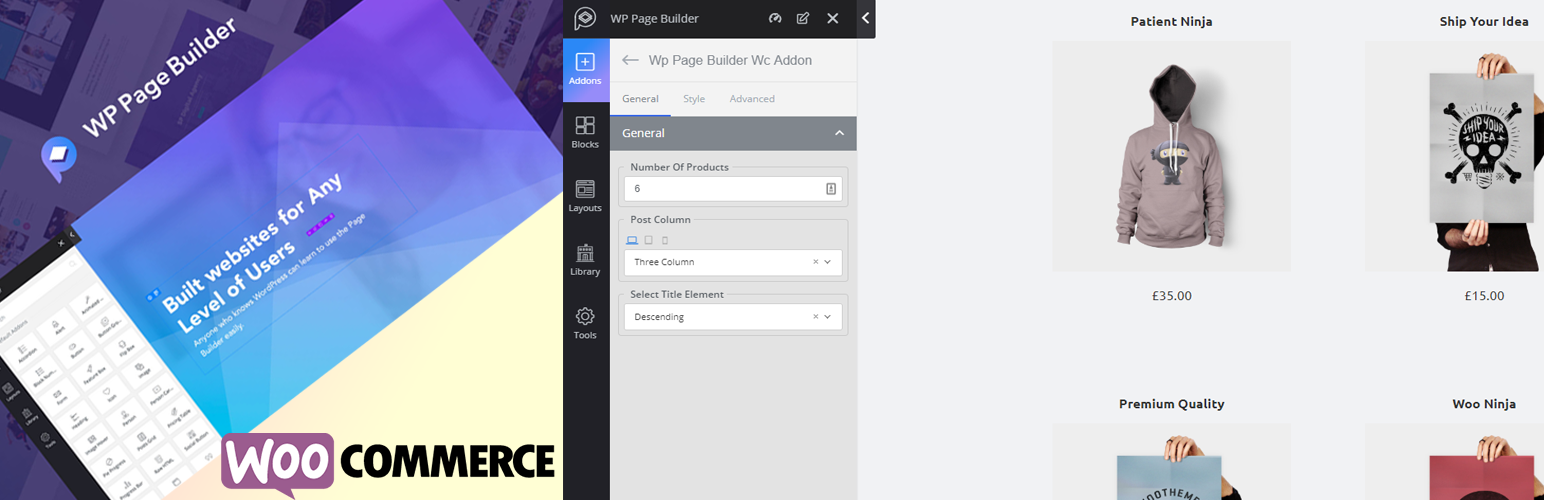Click the edit pencil icon in builder header
Image resolution: width=1544 pixels, height=500 pixels.
point(803,19)
